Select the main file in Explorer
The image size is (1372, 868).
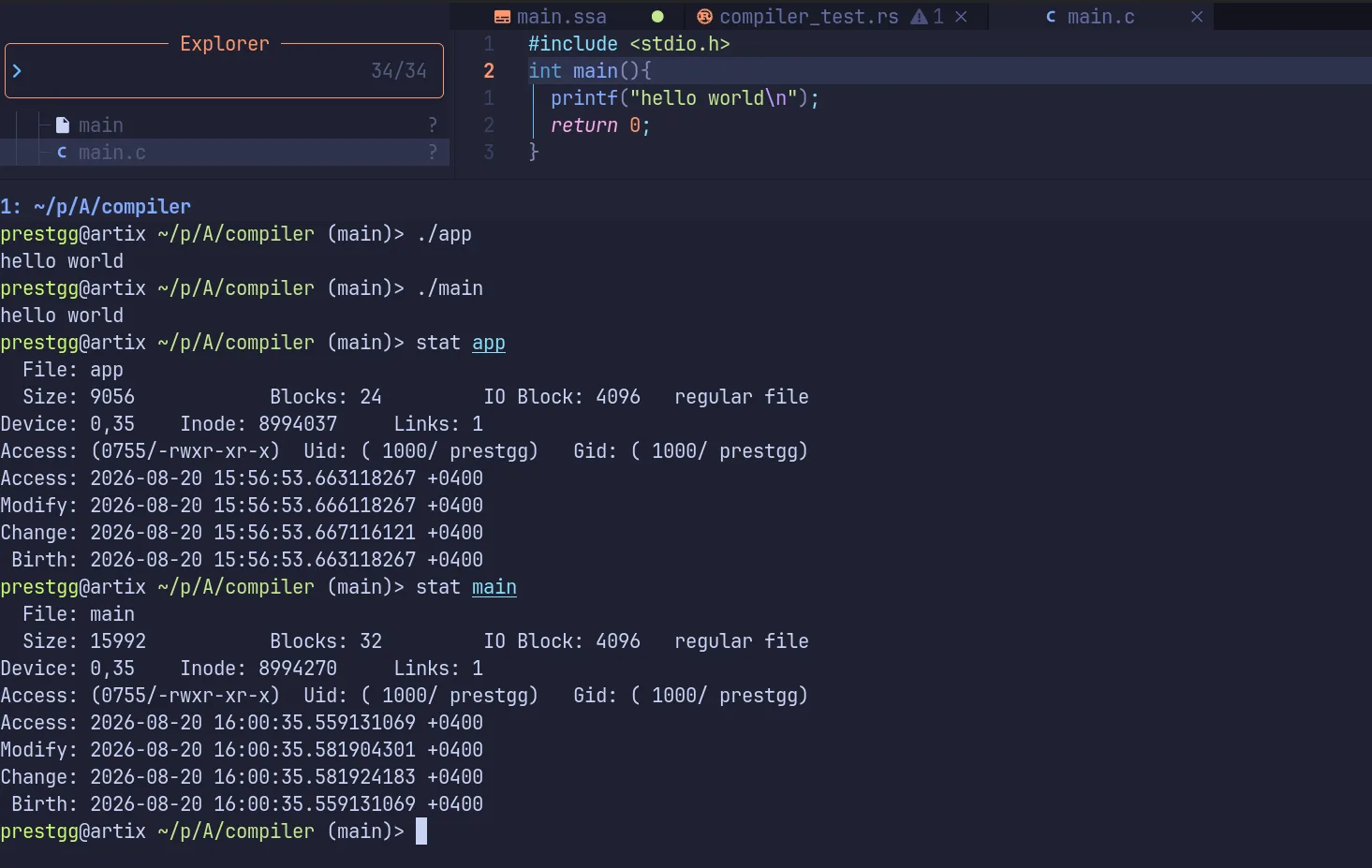[225, 125]
